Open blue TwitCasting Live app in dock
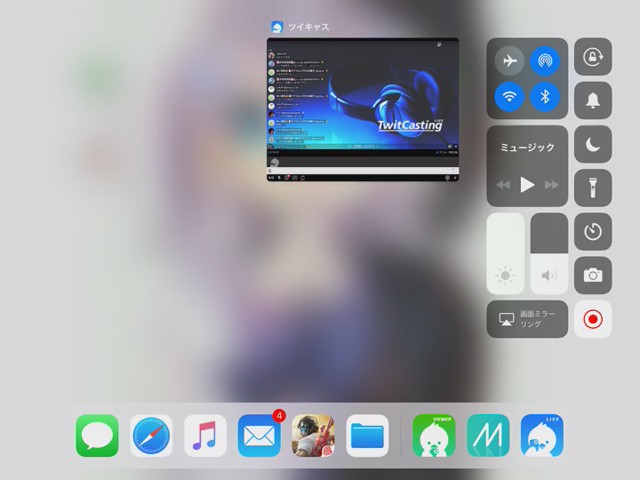The image size is (640, 480). [542, 436]
